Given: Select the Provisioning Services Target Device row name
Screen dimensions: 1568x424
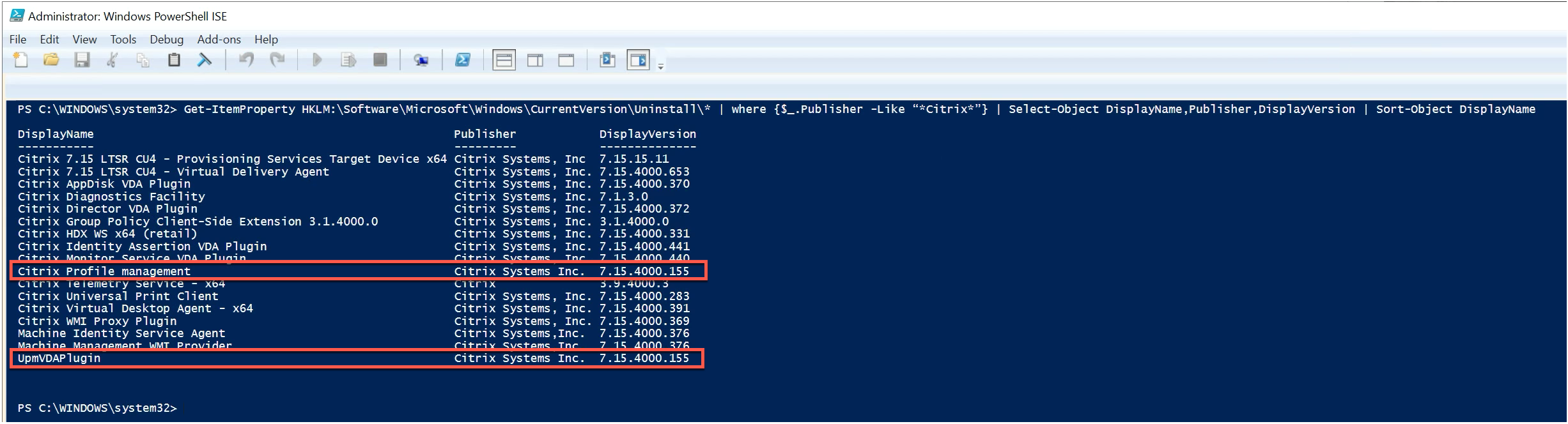Looking at the screenshot, I should [232, 159].
